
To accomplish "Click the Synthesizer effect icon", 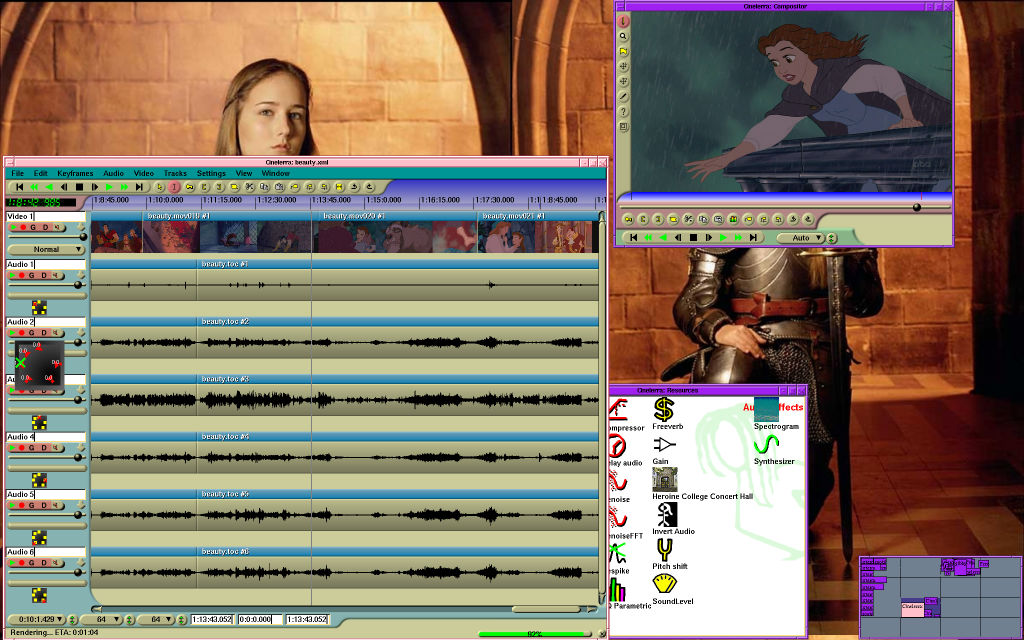I will click(x=769, y=444).
